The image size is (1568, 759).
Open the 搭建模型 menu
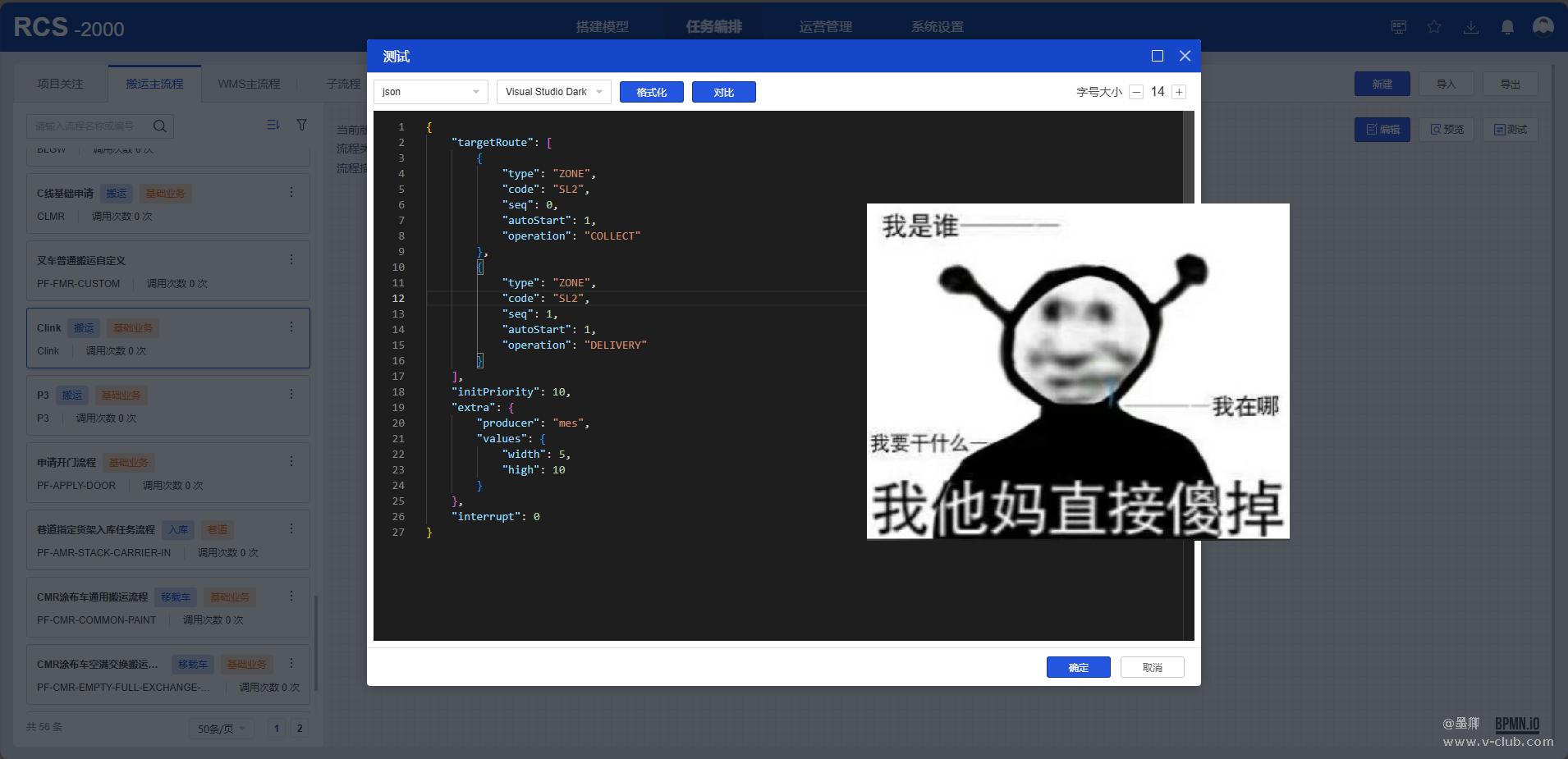(603, 27)
